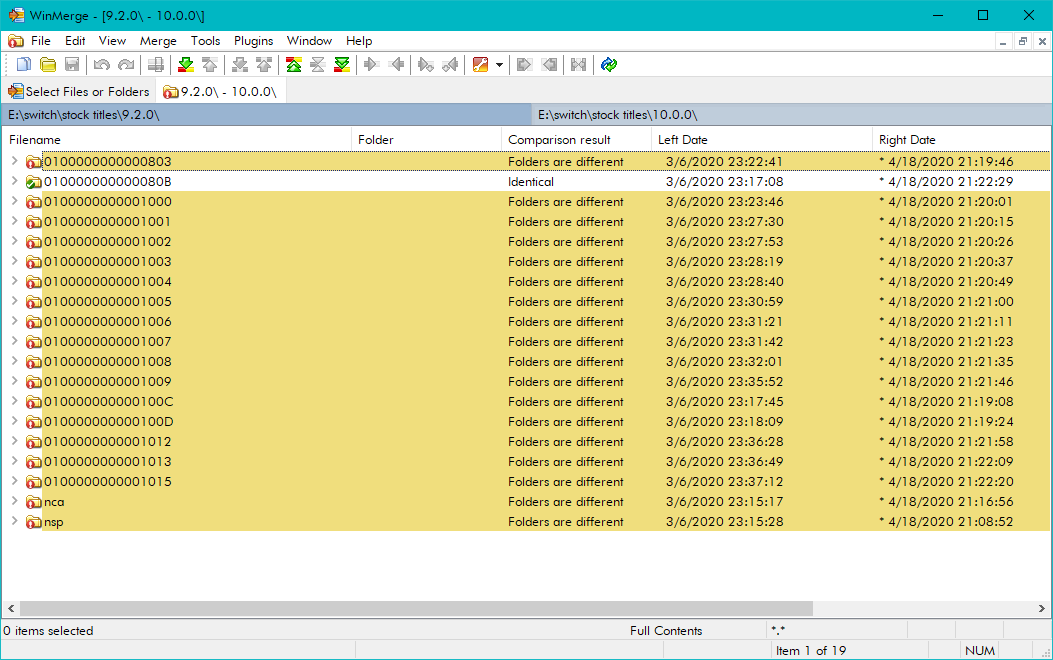Sort by Filename column header
The height and width of the screenshot is (660, 1053).
177,140
